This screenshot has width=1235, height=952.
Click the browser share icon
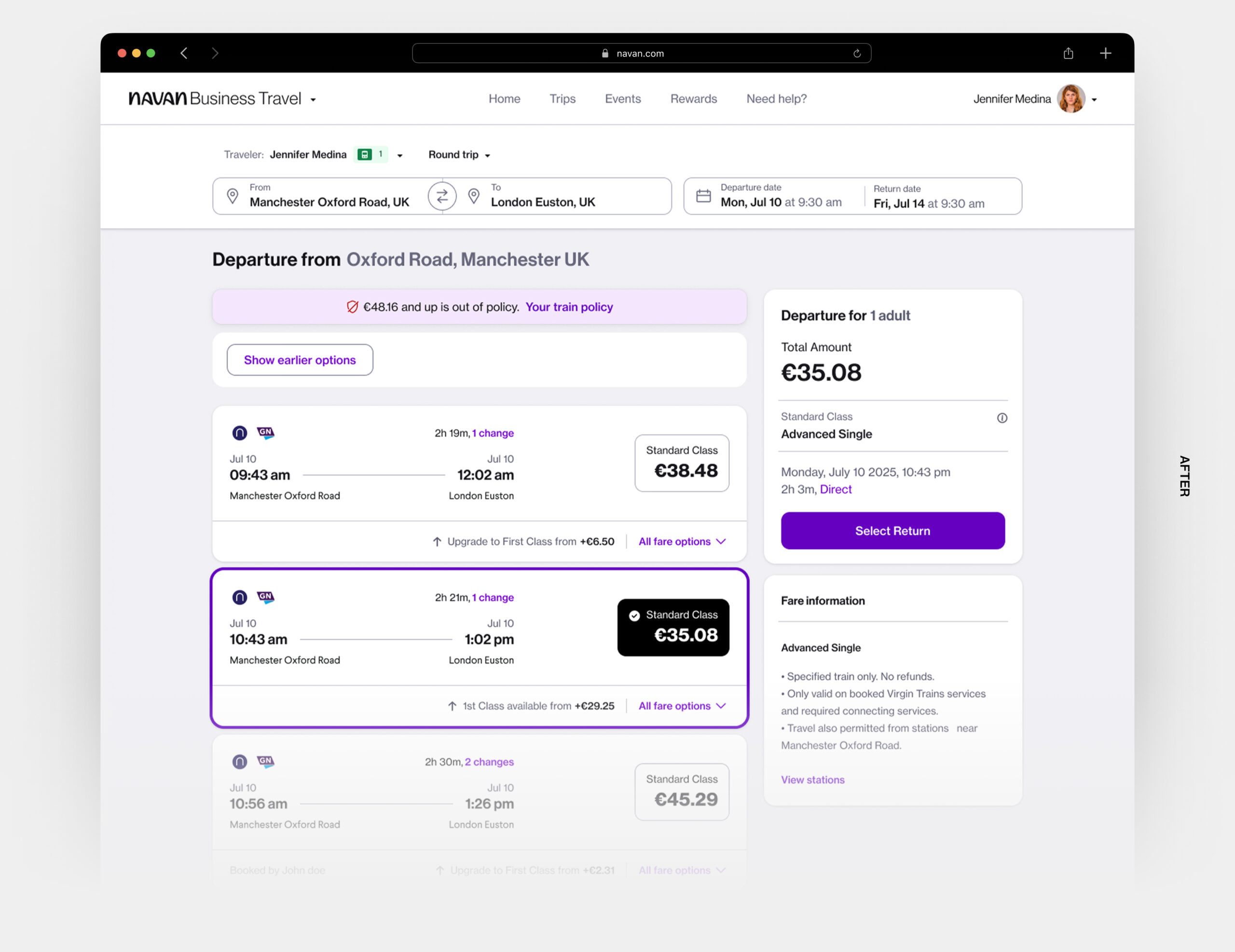(1068, 53)
